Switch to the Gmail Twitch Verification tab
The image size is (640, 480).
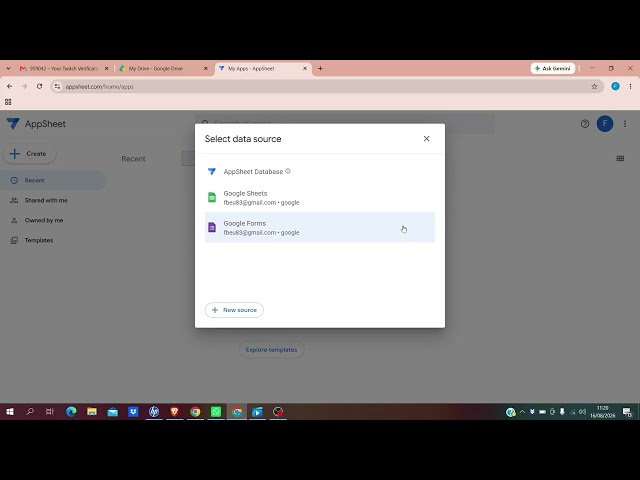tap(63, 69)
